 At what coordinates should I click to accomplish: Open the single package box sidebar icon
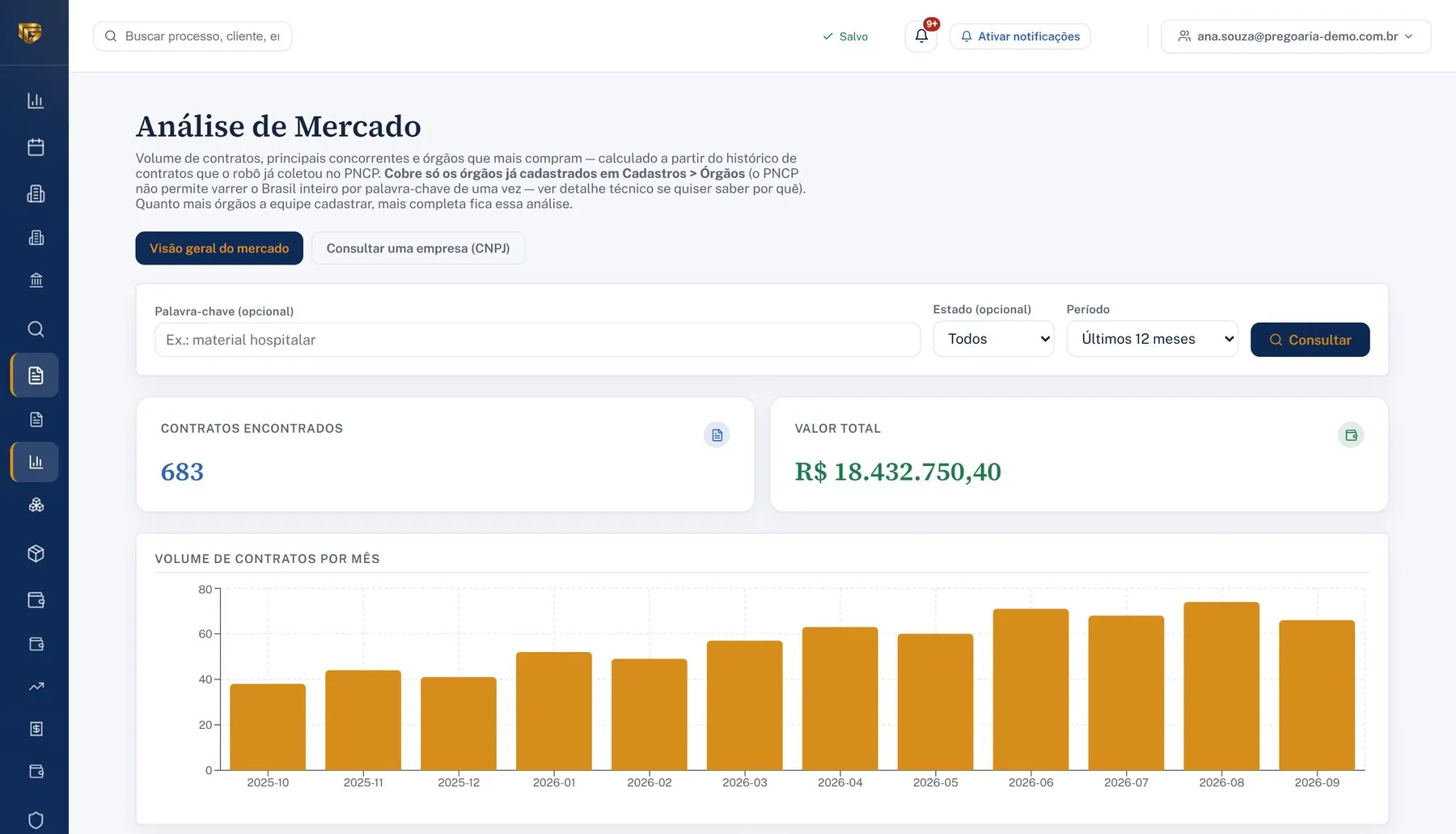click(x=36, y=553)
